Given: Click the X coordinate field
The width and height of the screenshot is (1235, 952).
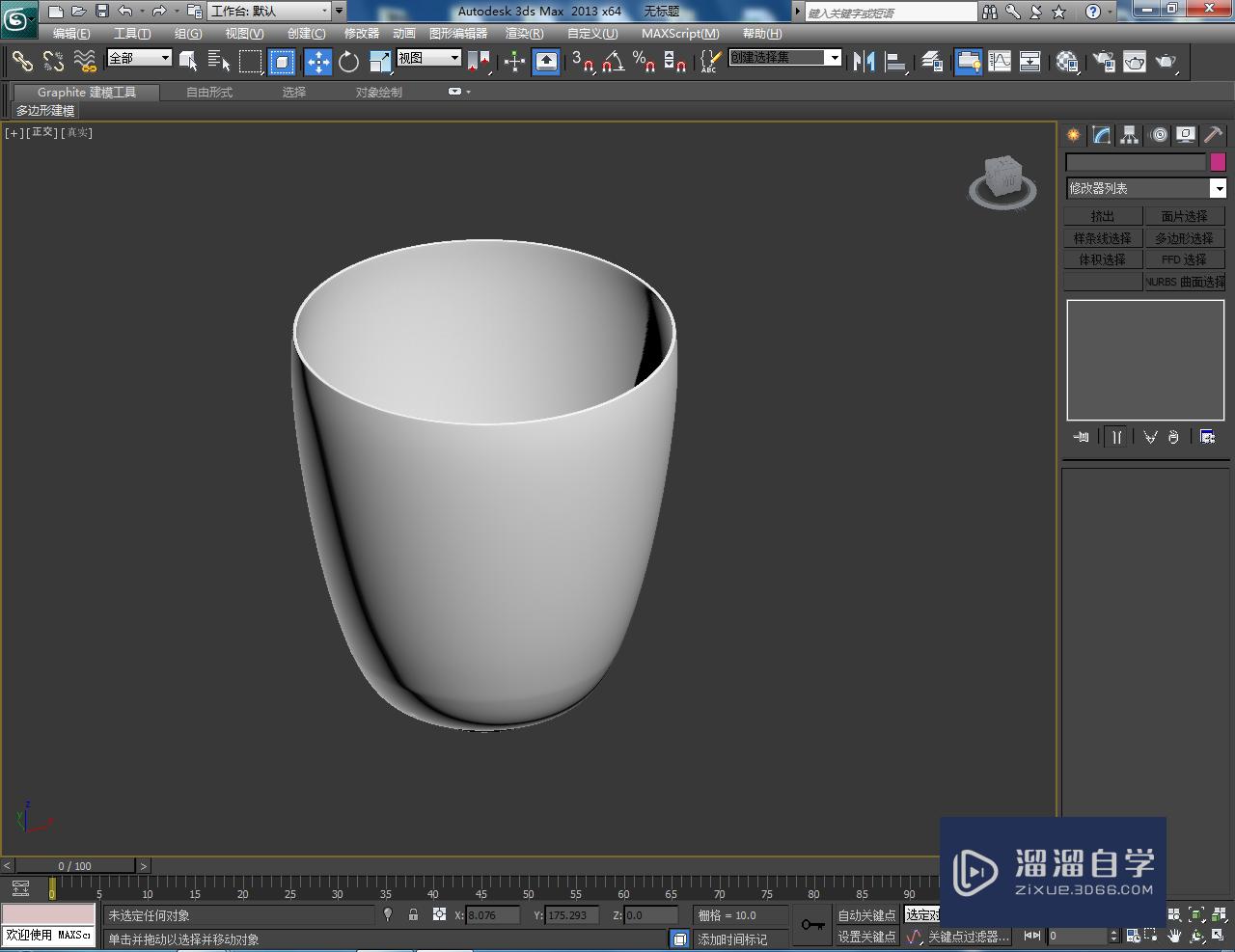Looking at the screenshot, I should pos(493,915).
